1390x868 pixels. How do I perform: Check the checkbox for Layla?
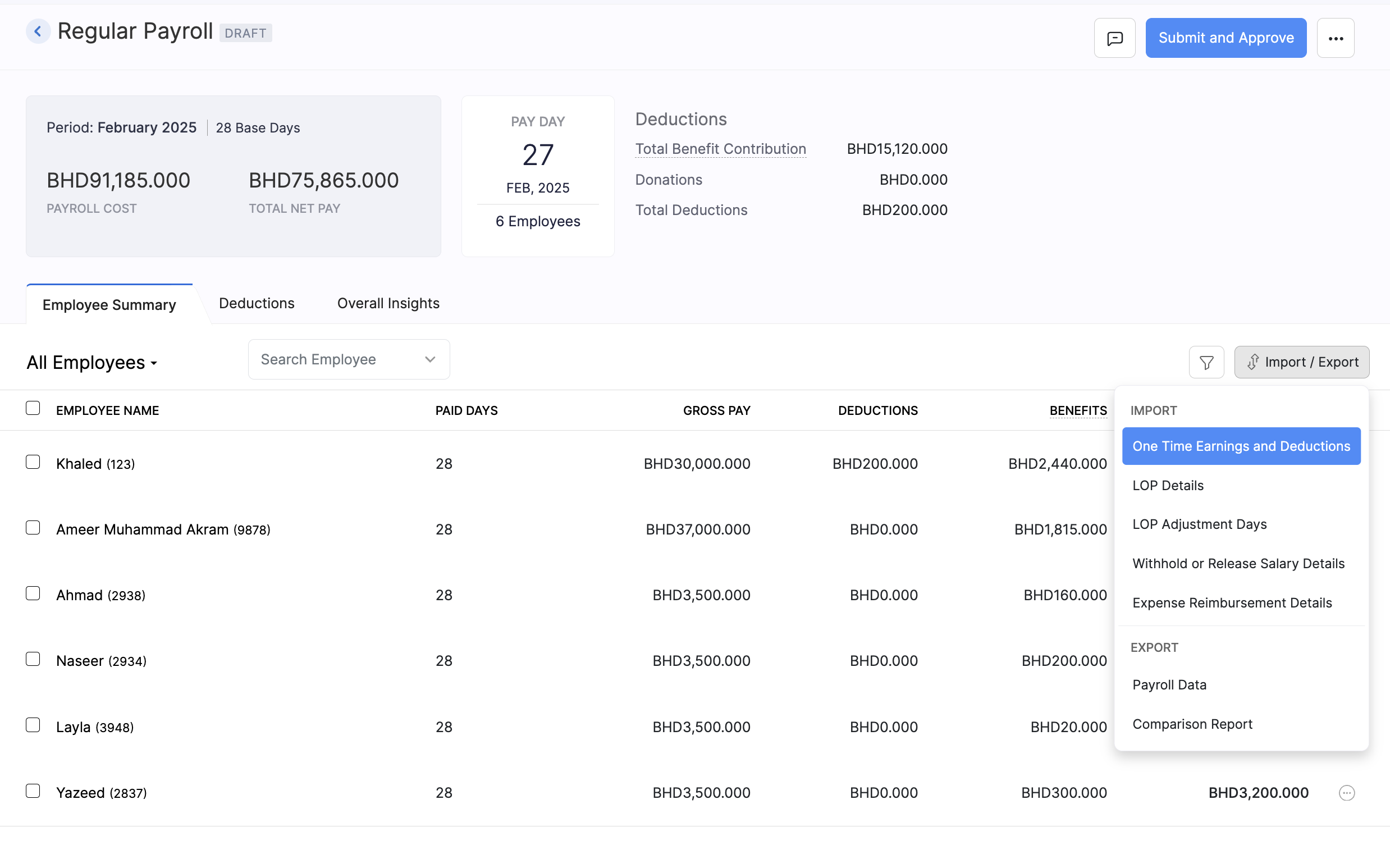[33, 724]
